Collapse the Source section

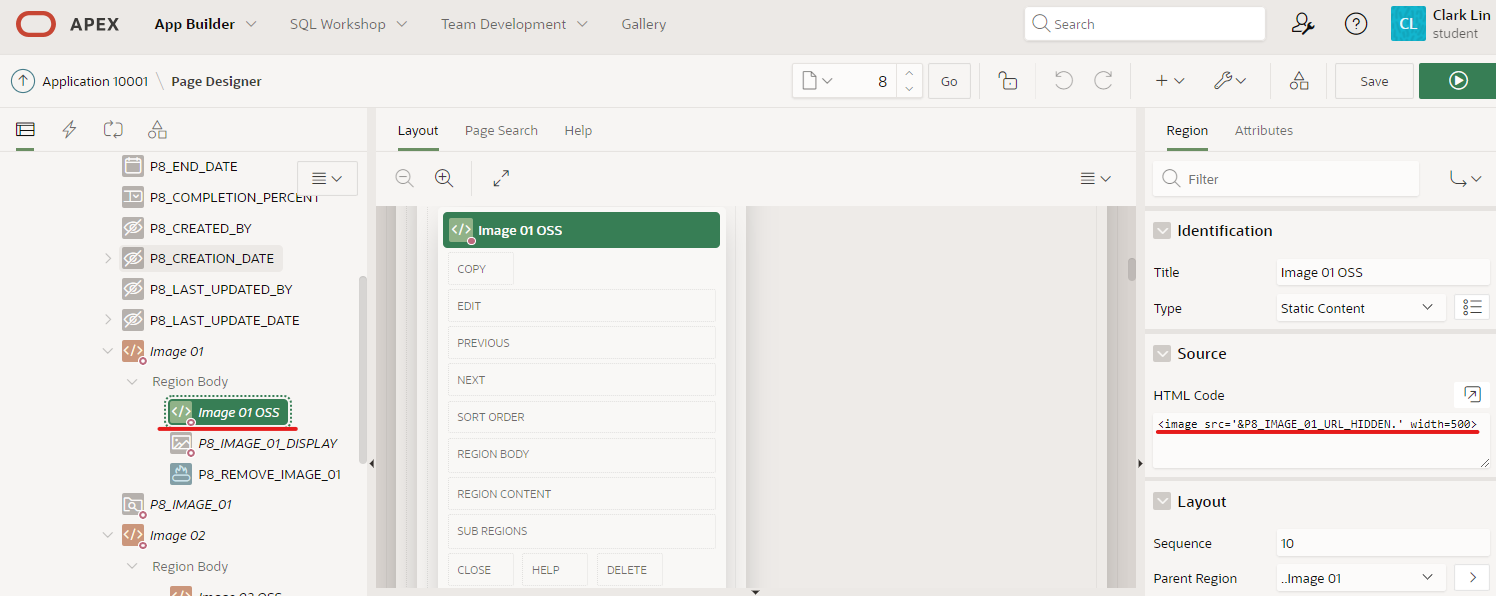click(1161, 354)
